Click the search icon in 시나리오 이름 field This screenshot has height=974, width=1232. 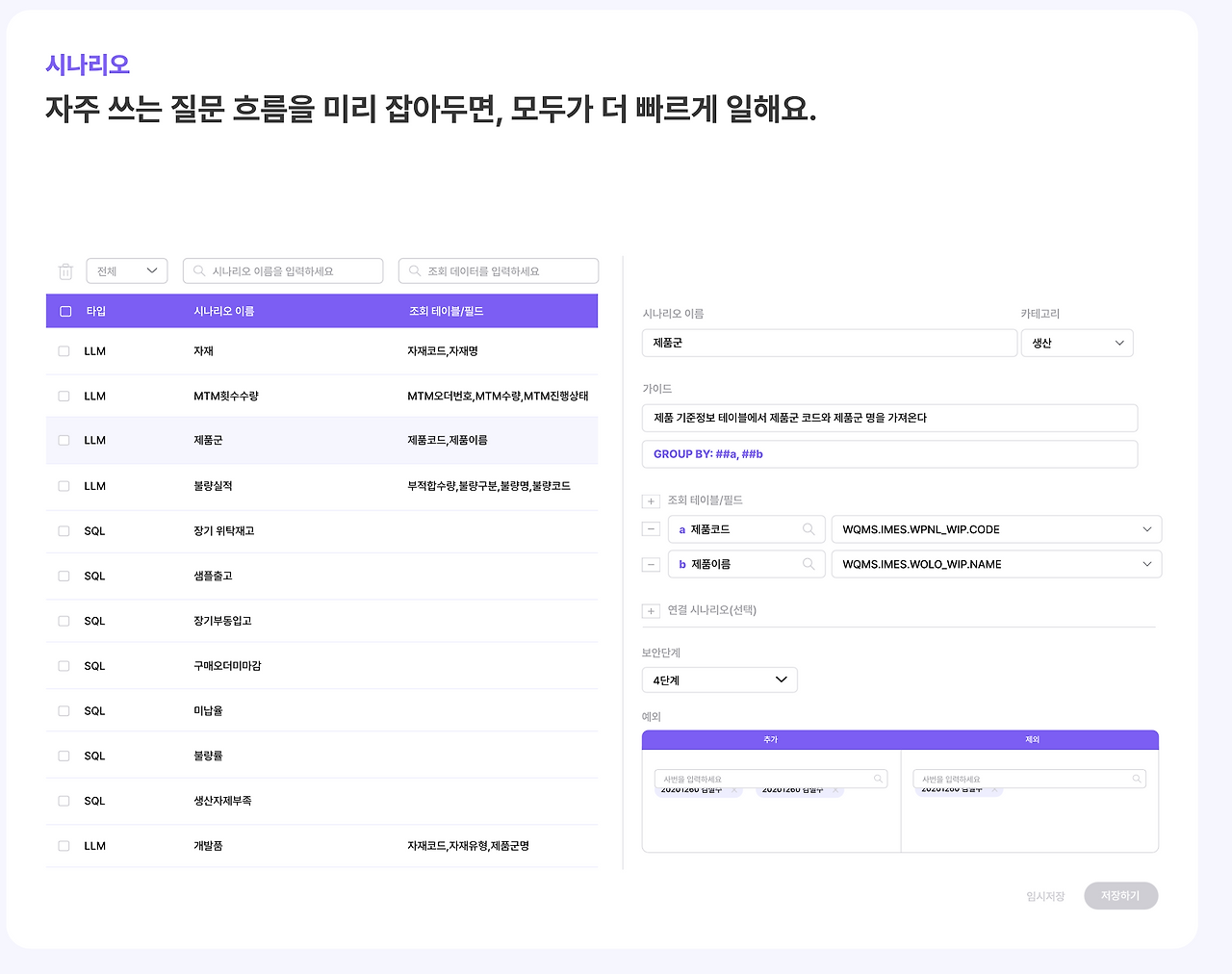198,270
